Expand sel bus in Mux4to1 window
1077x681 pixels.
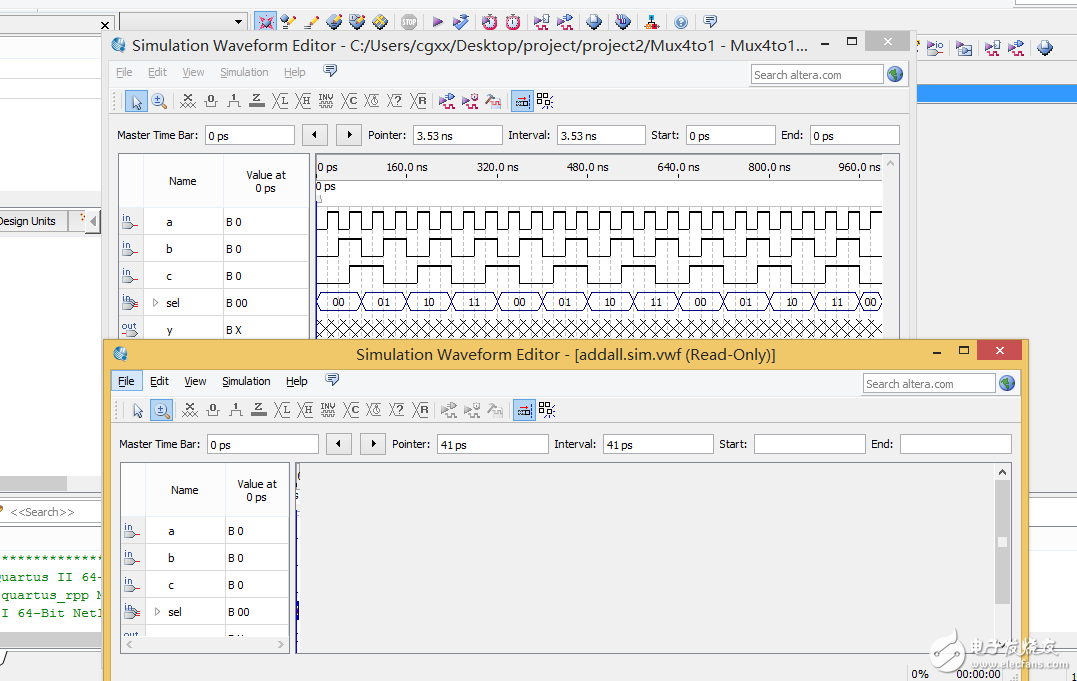point(155,303)
